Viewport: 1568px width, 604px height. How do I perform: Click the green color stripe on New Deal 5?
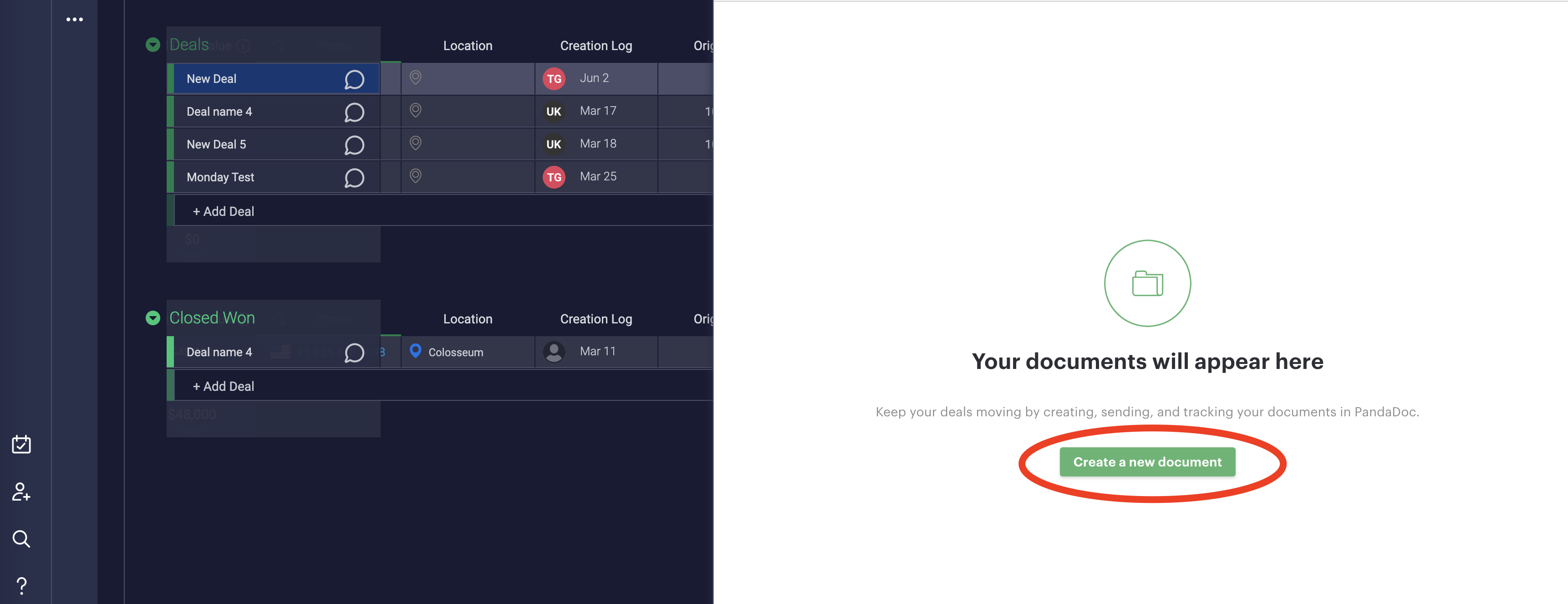pyautogui.click(x=170, y=143)
